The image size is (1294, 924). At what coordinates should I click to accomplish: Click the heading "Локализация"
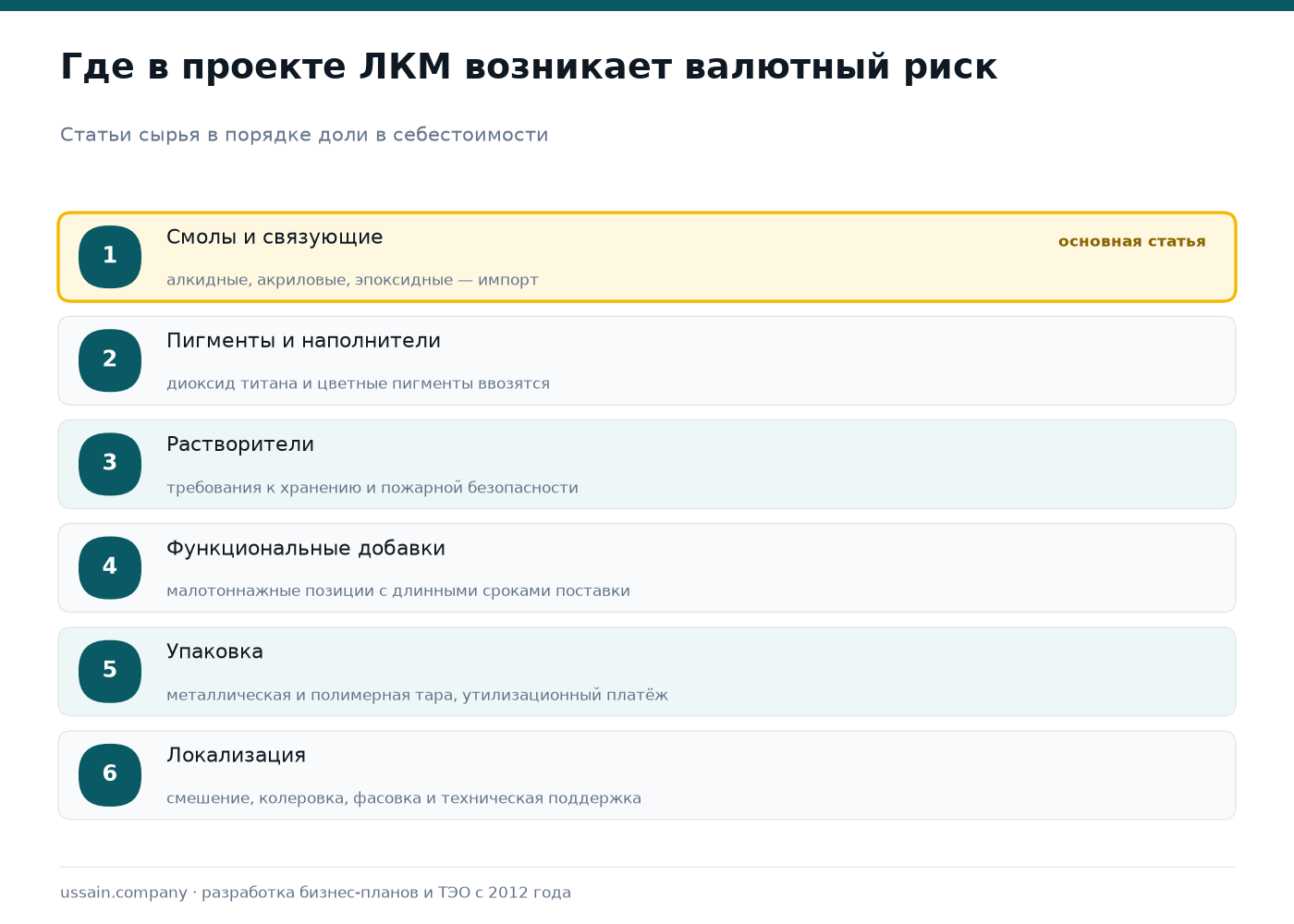click(236, 756)
